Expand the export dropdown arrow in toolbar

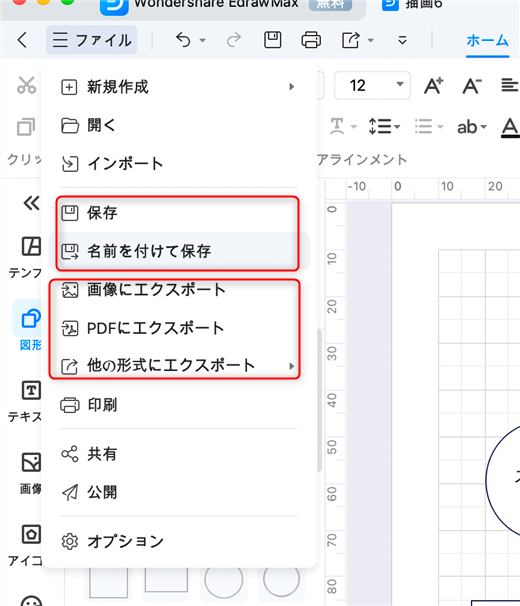(370, 40)
